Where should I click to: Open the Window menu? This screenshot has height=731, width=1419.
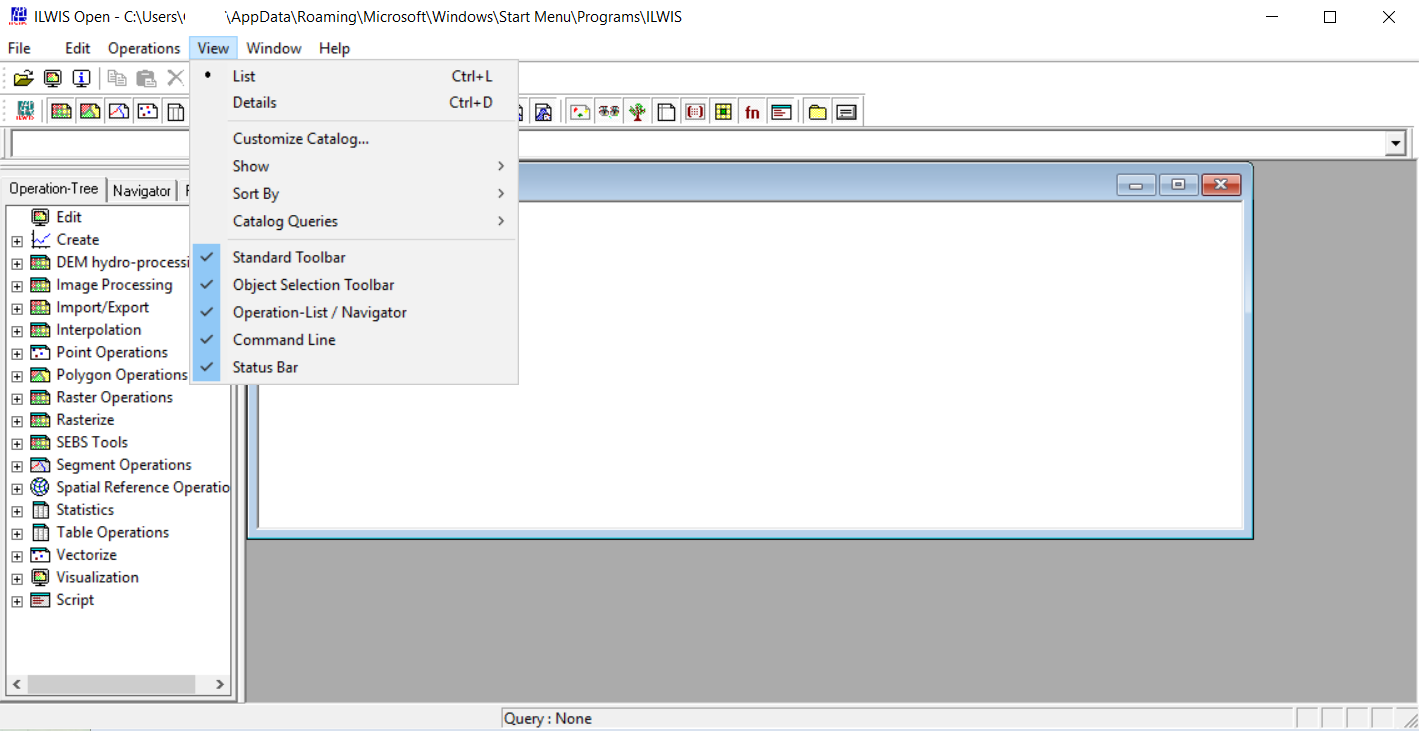273,48
